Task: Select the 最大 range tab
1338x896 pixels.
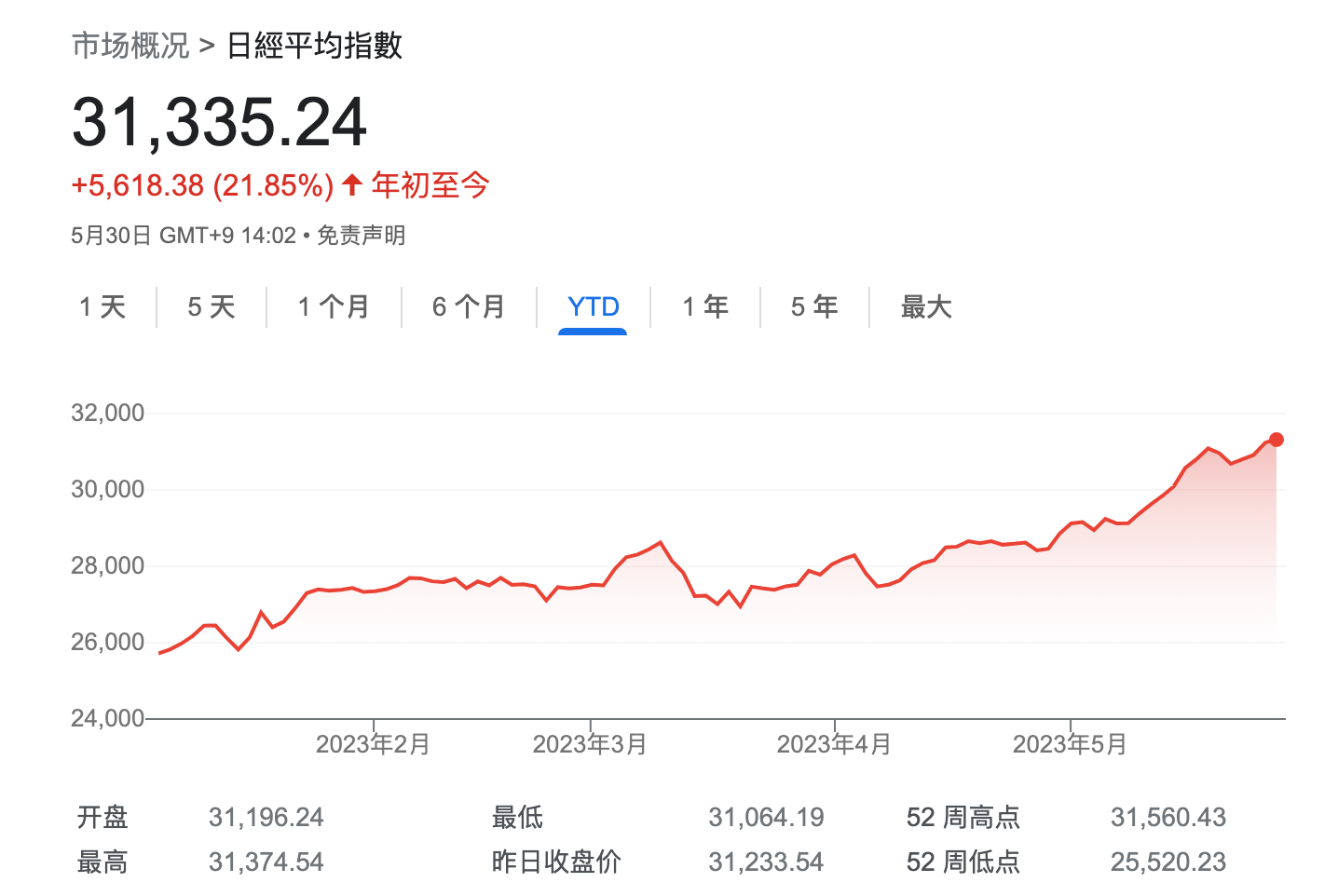Action: click(926, 306)
